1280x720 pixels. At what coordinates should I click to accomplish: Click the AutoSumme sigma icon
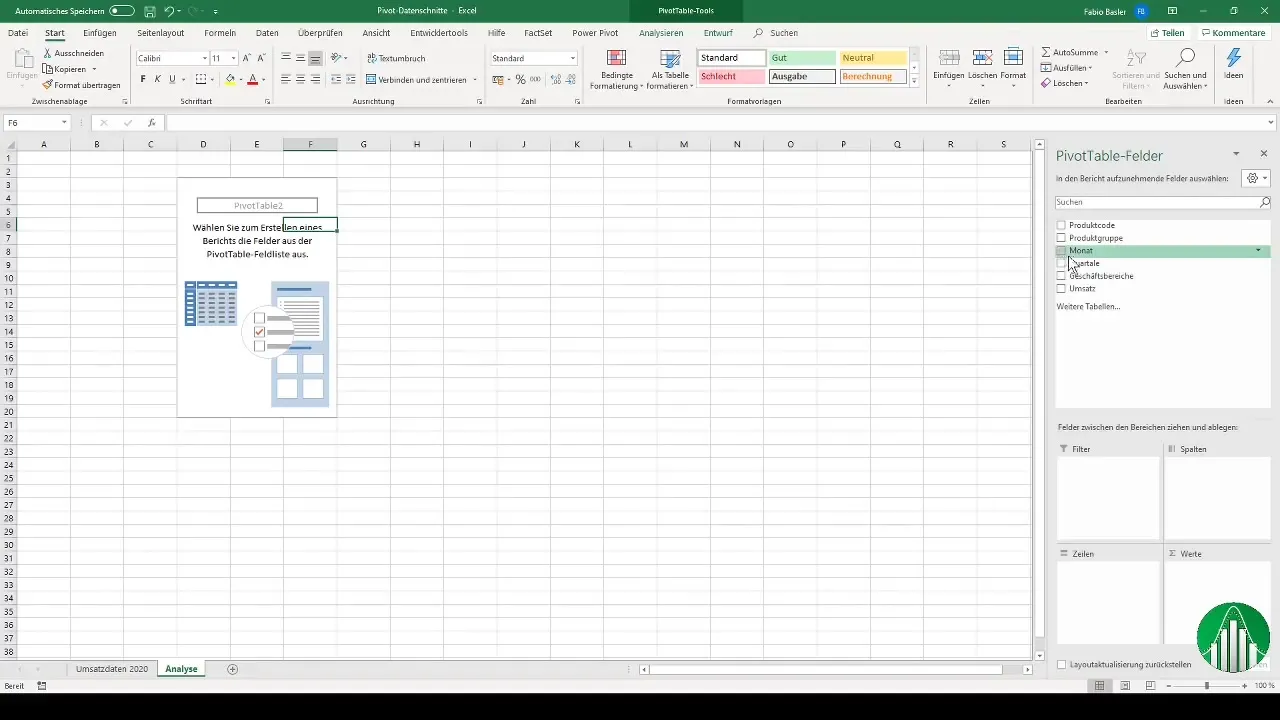point(1045,51)
